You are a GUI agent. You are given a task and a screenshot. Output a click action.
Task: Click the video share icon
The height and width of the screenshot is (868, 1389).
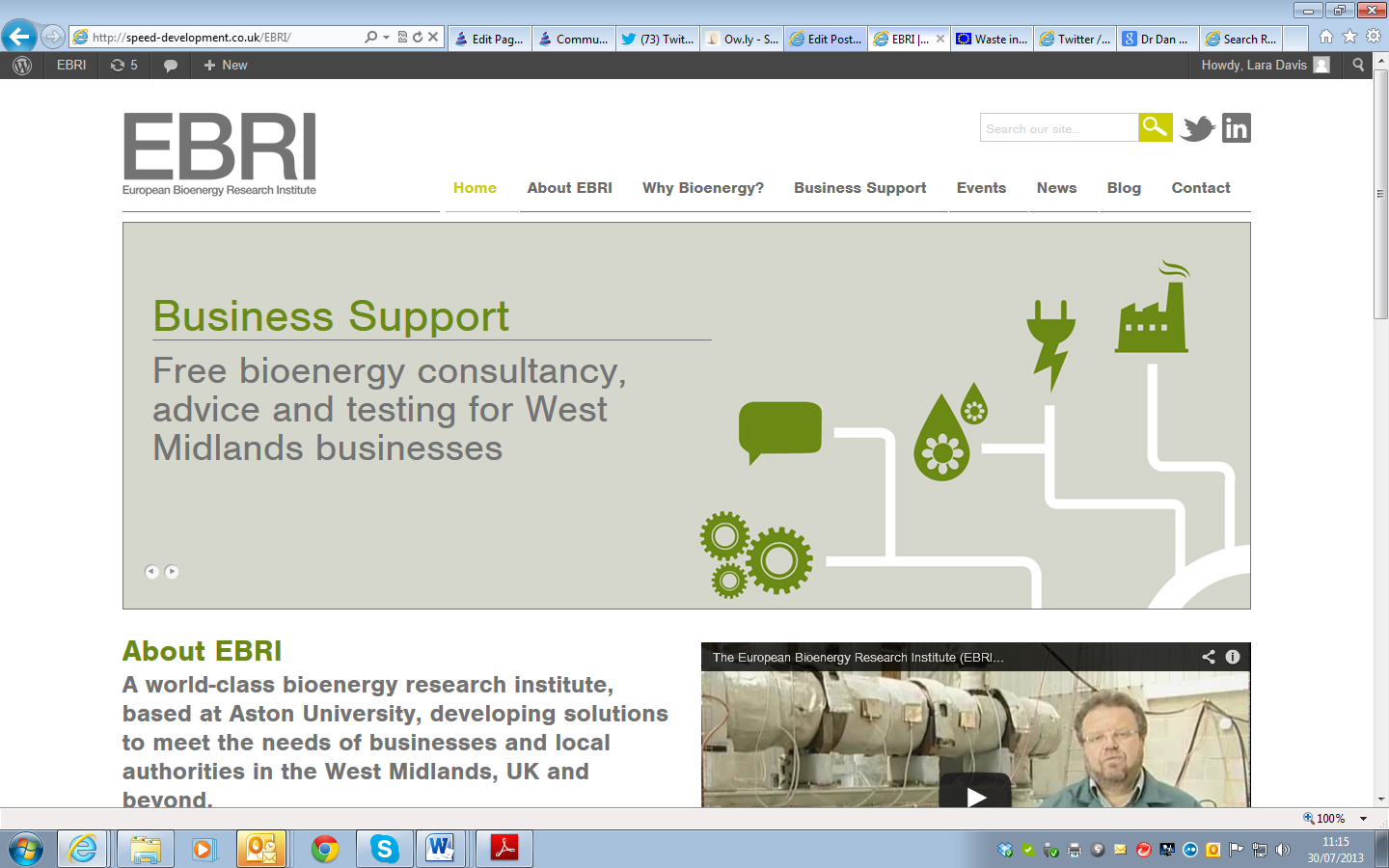pyautogui.click(x=1209, y=657)
